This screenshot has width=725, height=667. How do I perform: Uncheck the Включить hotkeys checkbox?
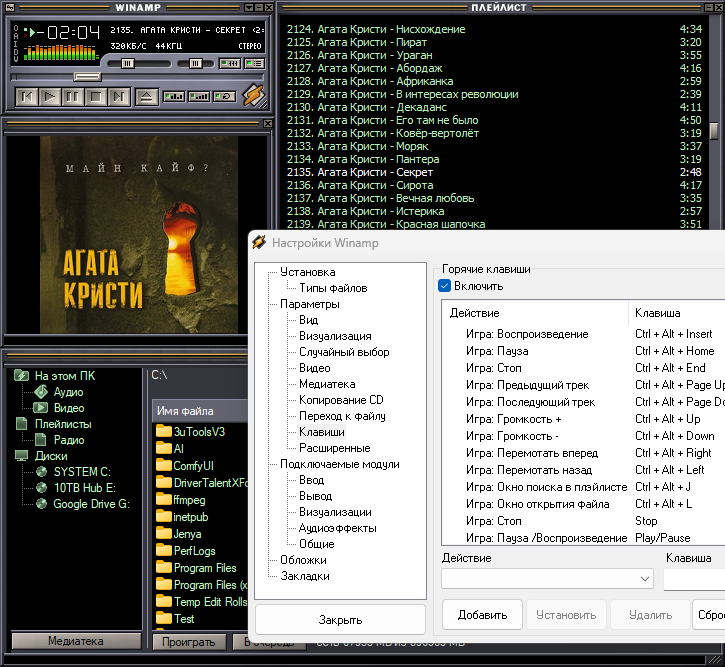pyautogui.click(x=445, y=286)
